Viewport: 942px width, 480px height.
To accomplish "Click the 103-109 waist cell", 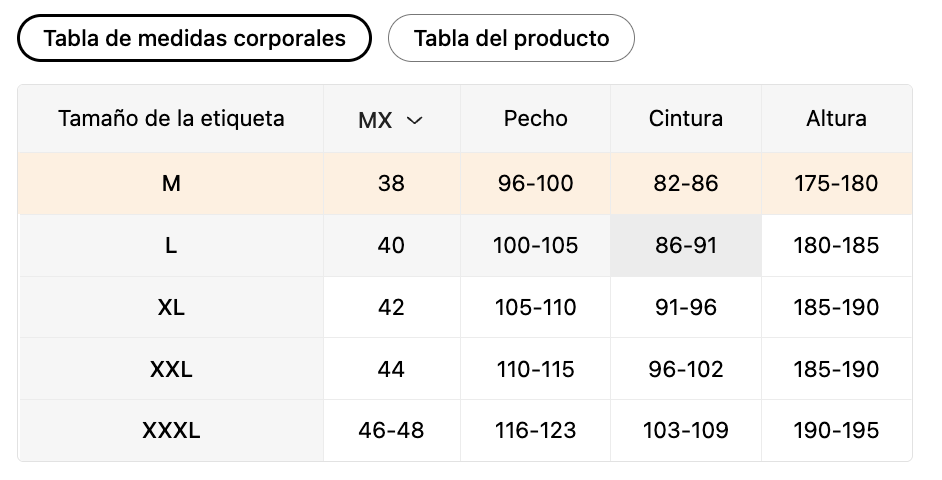I will (685, 431).
